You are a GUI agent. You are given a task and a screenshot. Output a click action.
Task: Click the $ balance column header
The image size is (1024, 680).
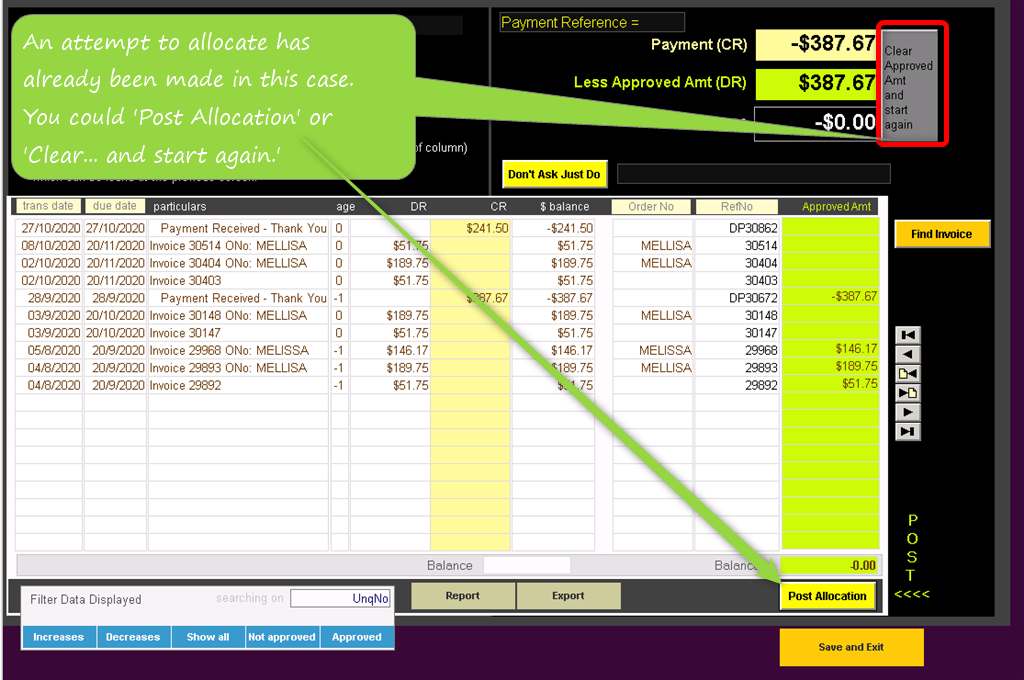coord(564,206)
